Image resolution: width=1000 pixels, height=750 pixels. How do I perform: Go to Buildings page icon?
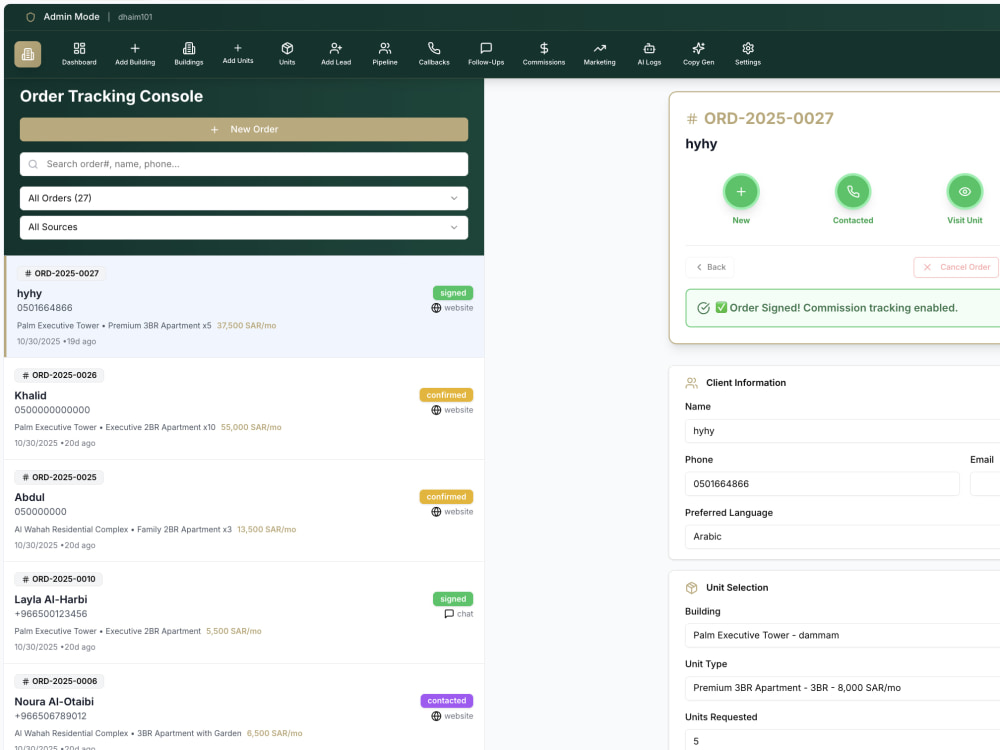click(x=189, y=48)
